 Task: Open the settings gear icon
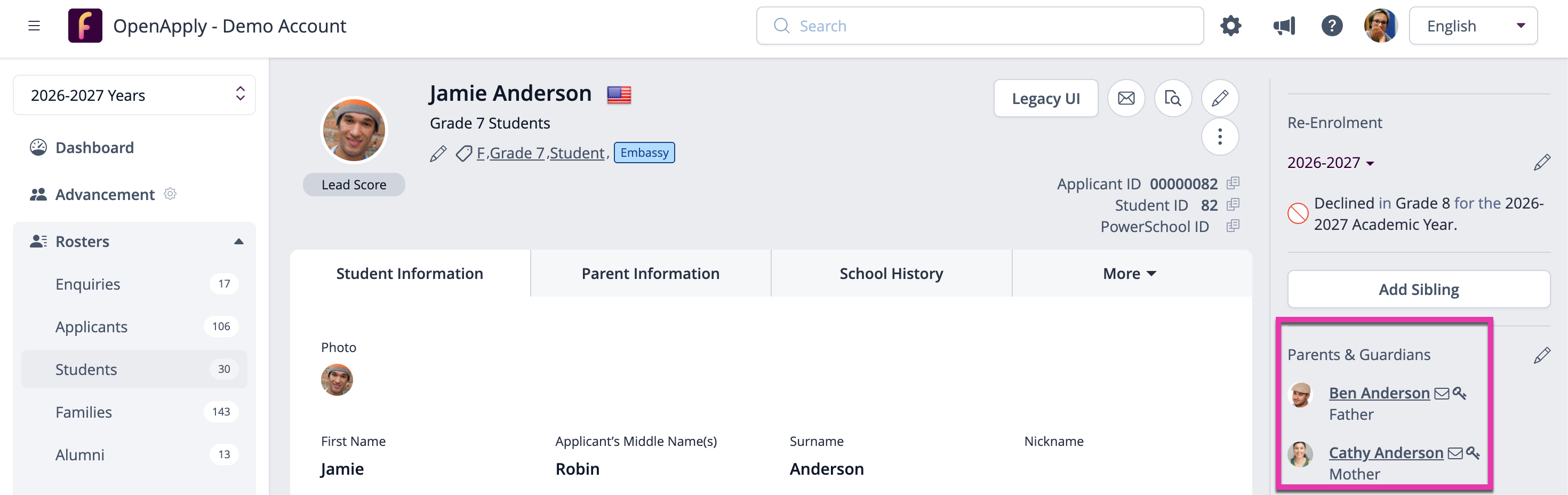tap(1230, 26)
